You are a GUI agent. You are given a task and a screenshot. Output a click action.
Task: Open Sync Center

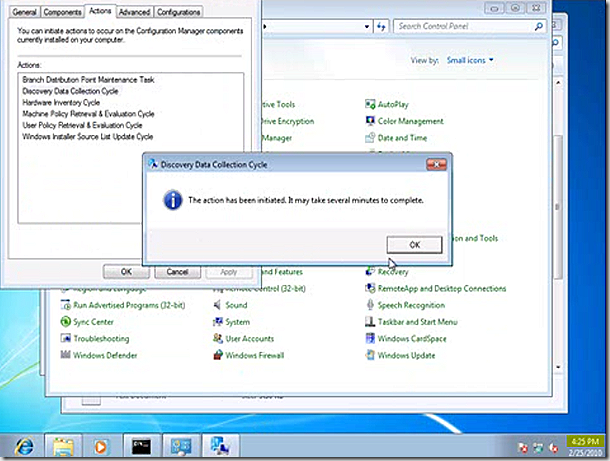coord(93,322)
